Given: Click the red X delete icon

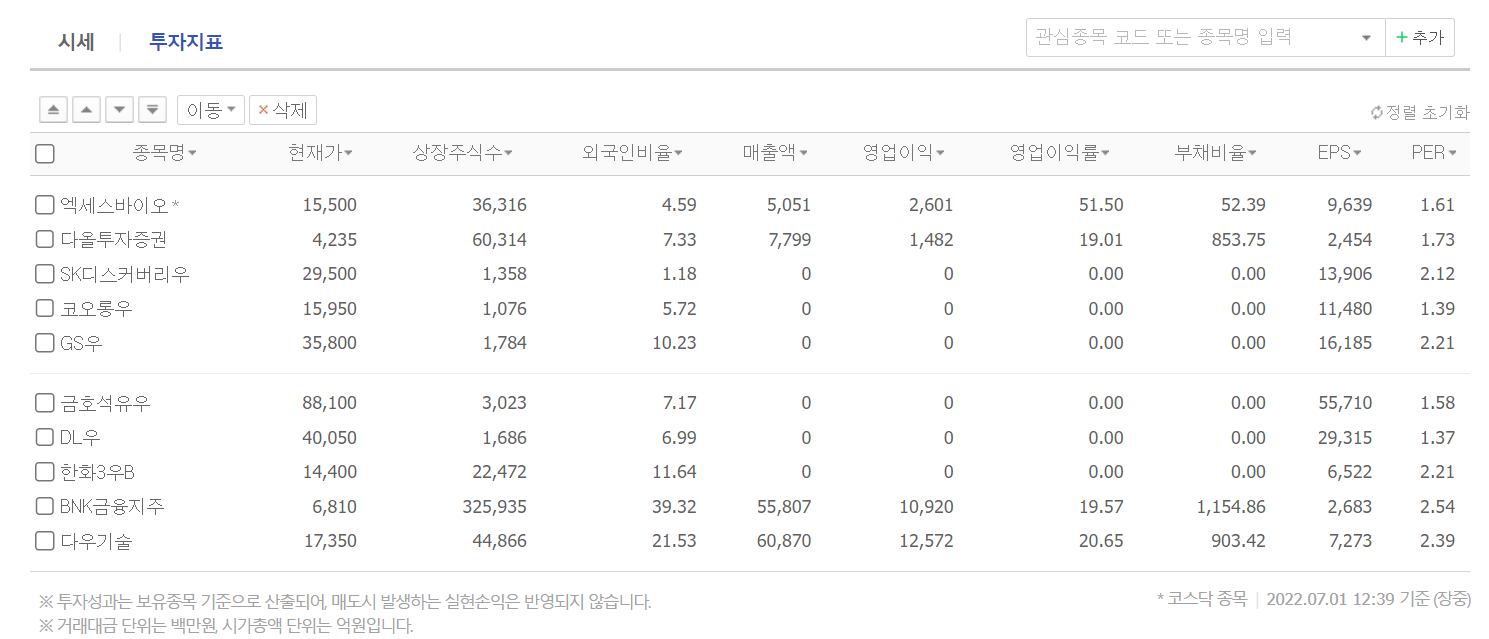Looking at the screenshot, I should pyautogui.click(x=264, y=109).
